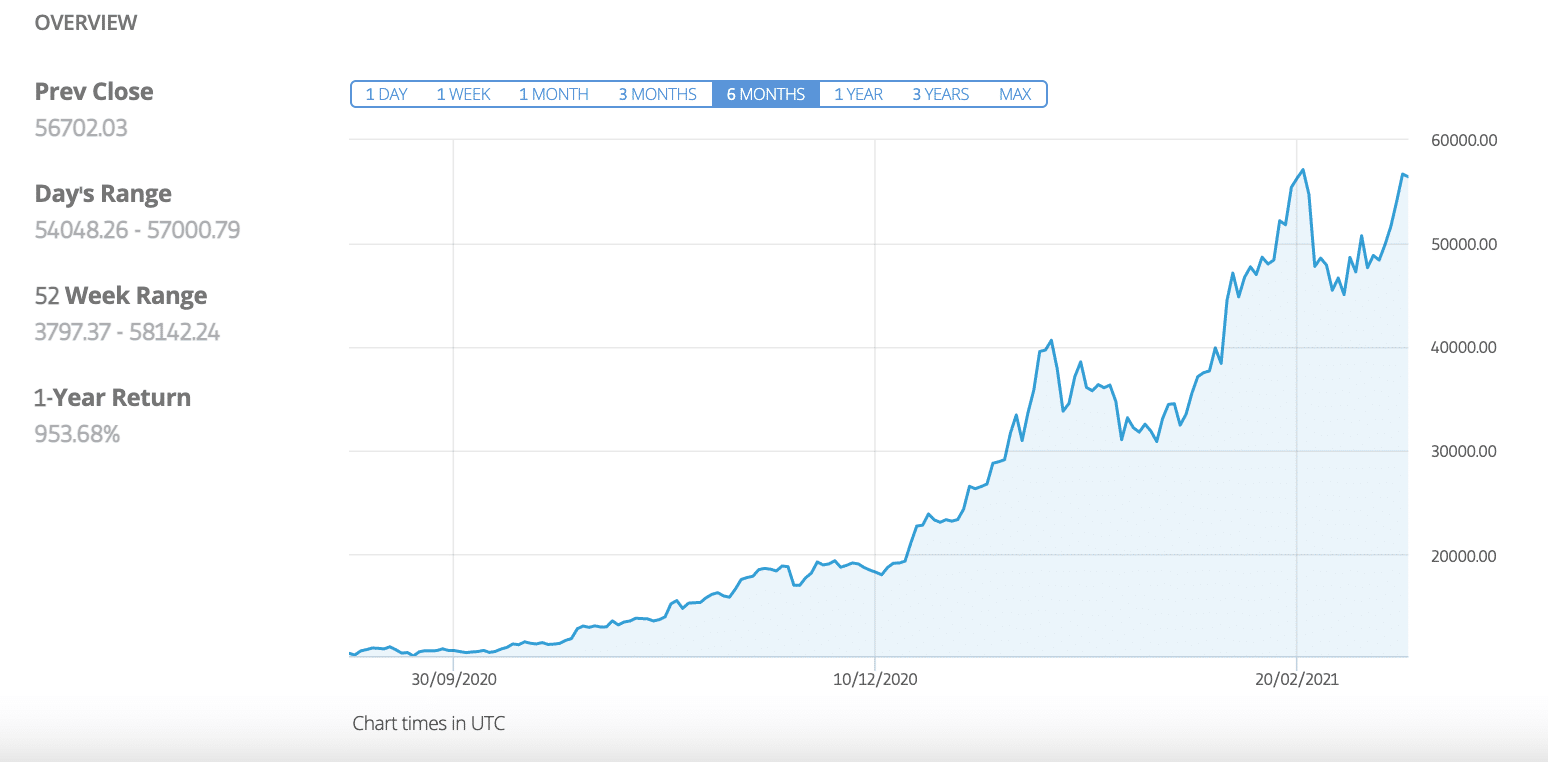This screenshot has width=1548, height=762.
Task: Select the 953.68% return value
Action: (77, 434)
